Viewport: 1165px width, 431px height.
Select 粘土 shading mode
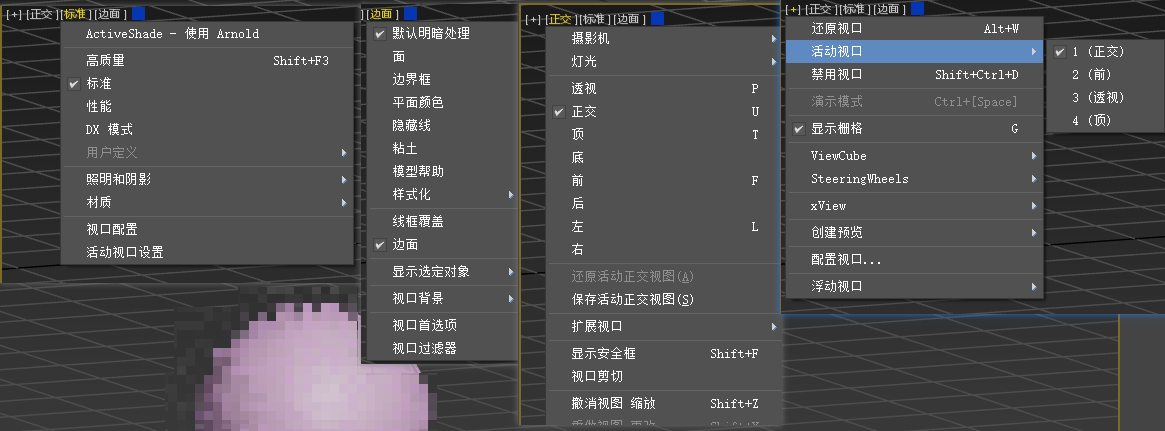(441, 148)
